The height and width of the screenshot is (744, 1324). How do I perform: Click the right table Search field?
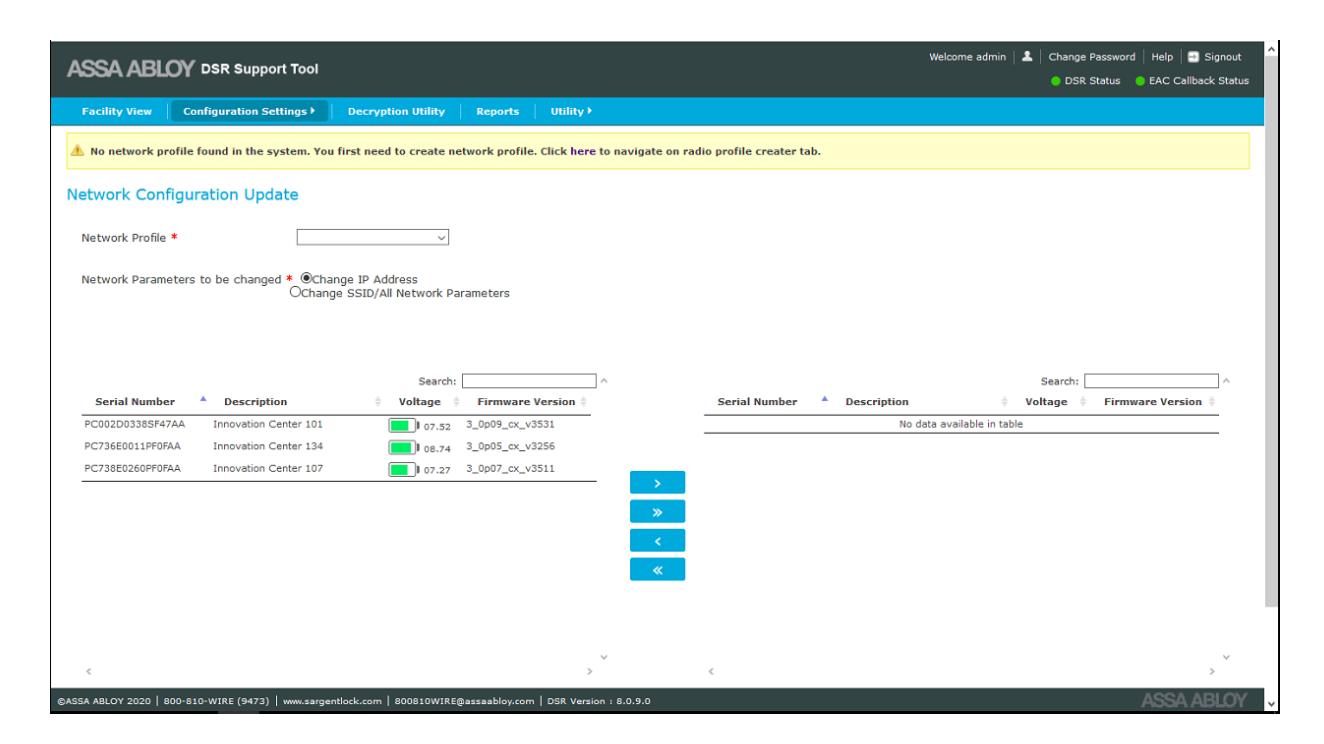(1152, 380)
